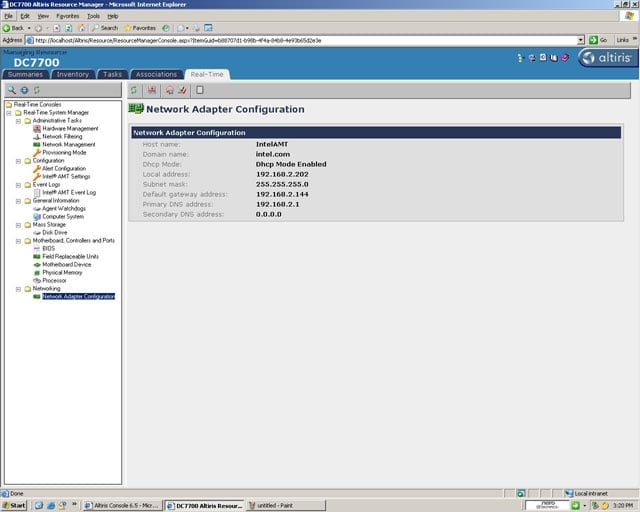
Task: Click the Go button
Action: (598, 40)
